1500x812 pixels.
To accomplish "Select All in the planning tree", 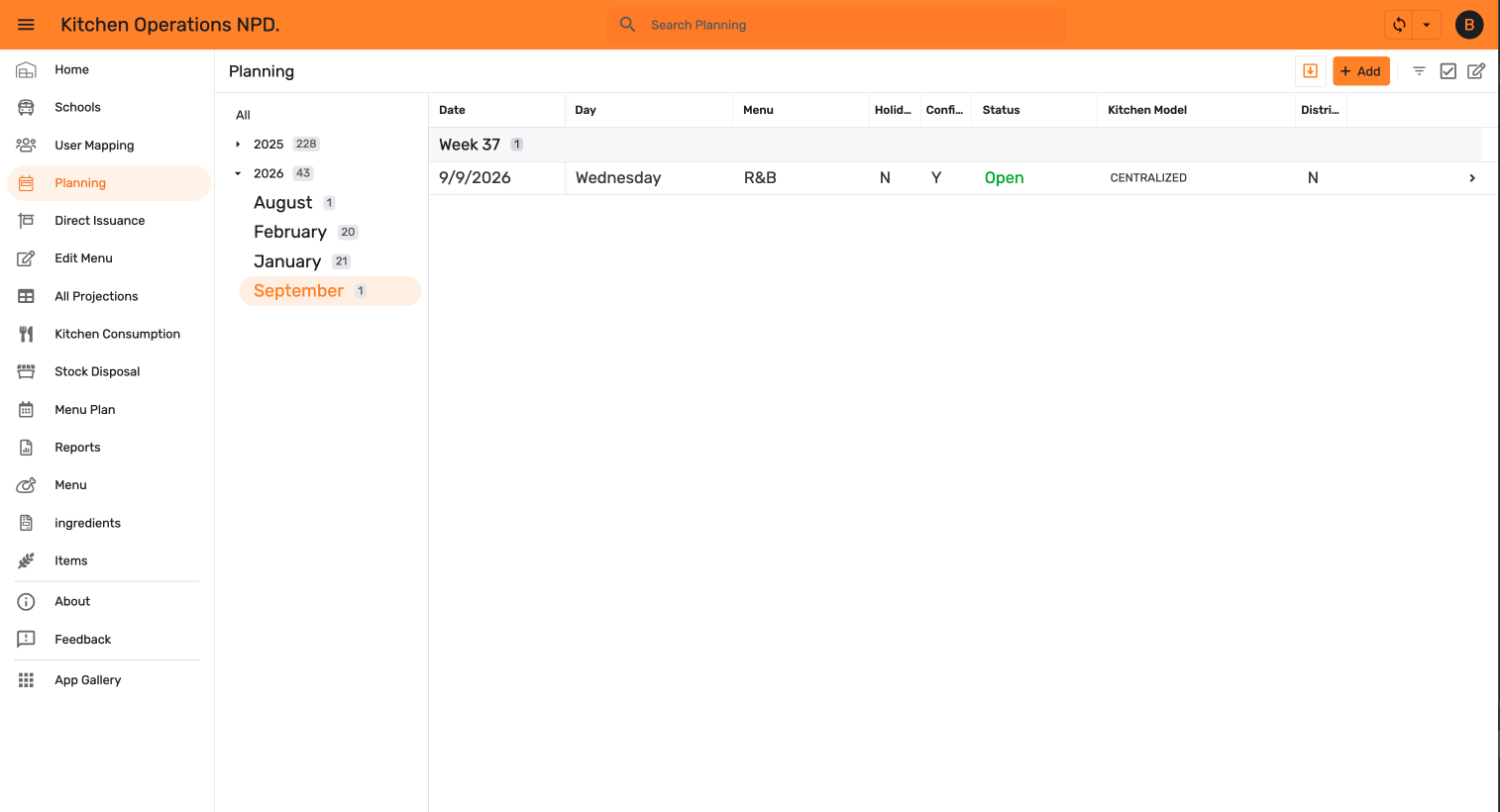I will click(x=243, y=115).
